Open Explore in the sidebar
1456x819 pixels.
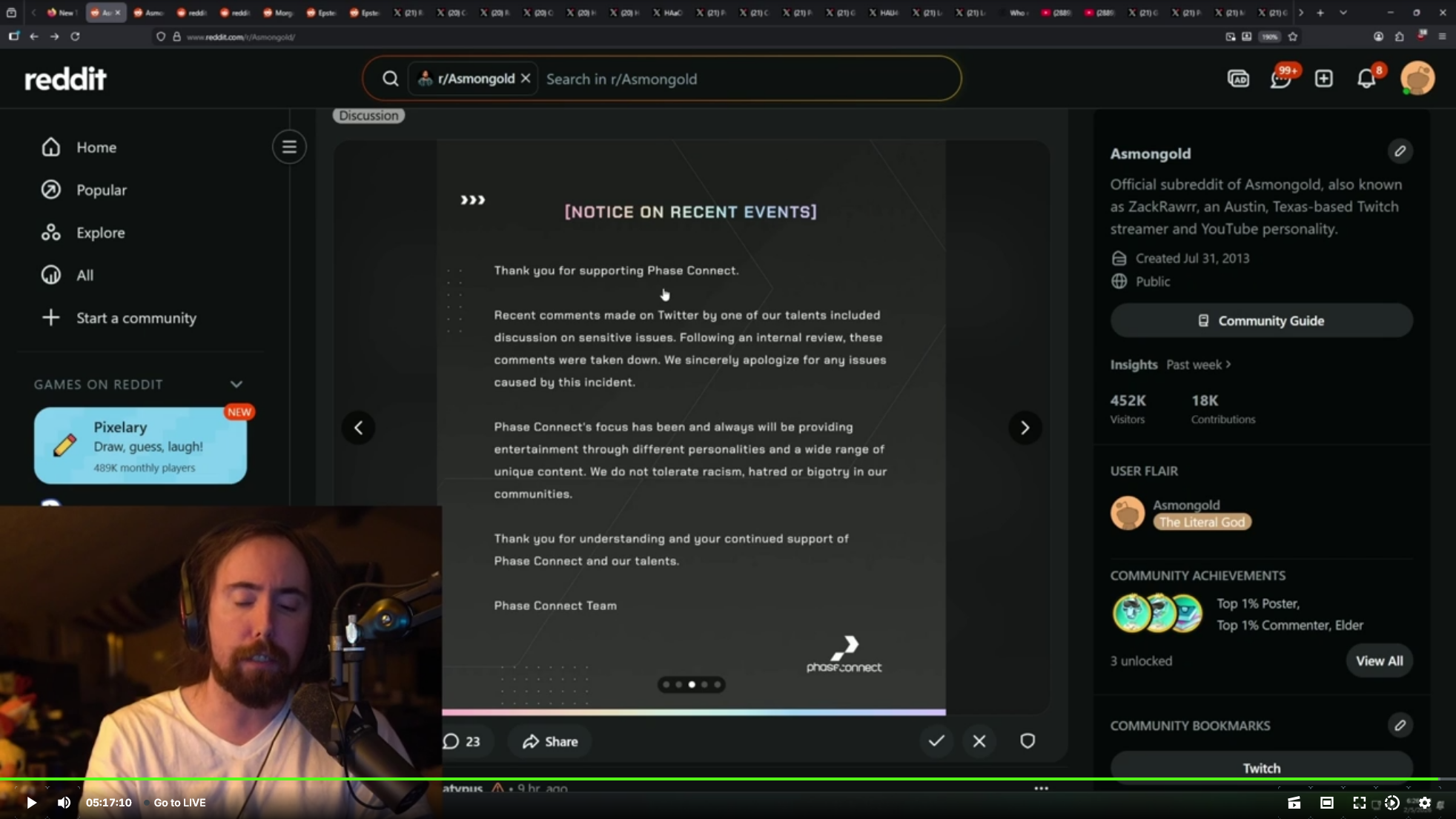(x=100, y=233)
